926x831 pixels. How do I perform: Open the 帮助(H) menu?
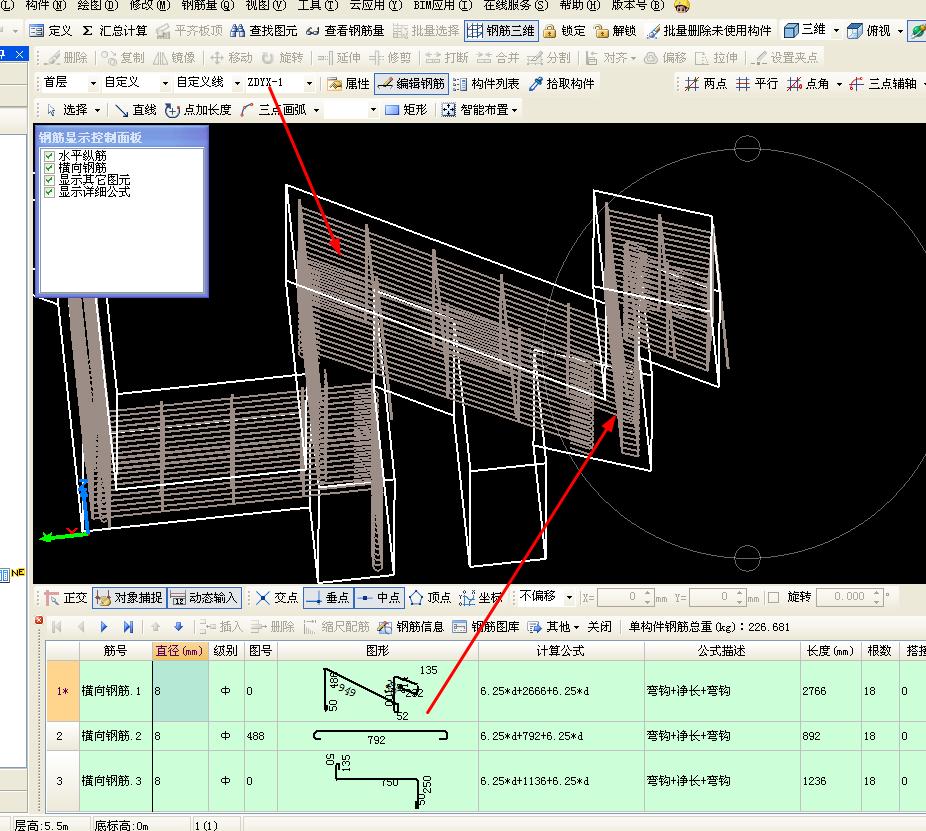579,6
